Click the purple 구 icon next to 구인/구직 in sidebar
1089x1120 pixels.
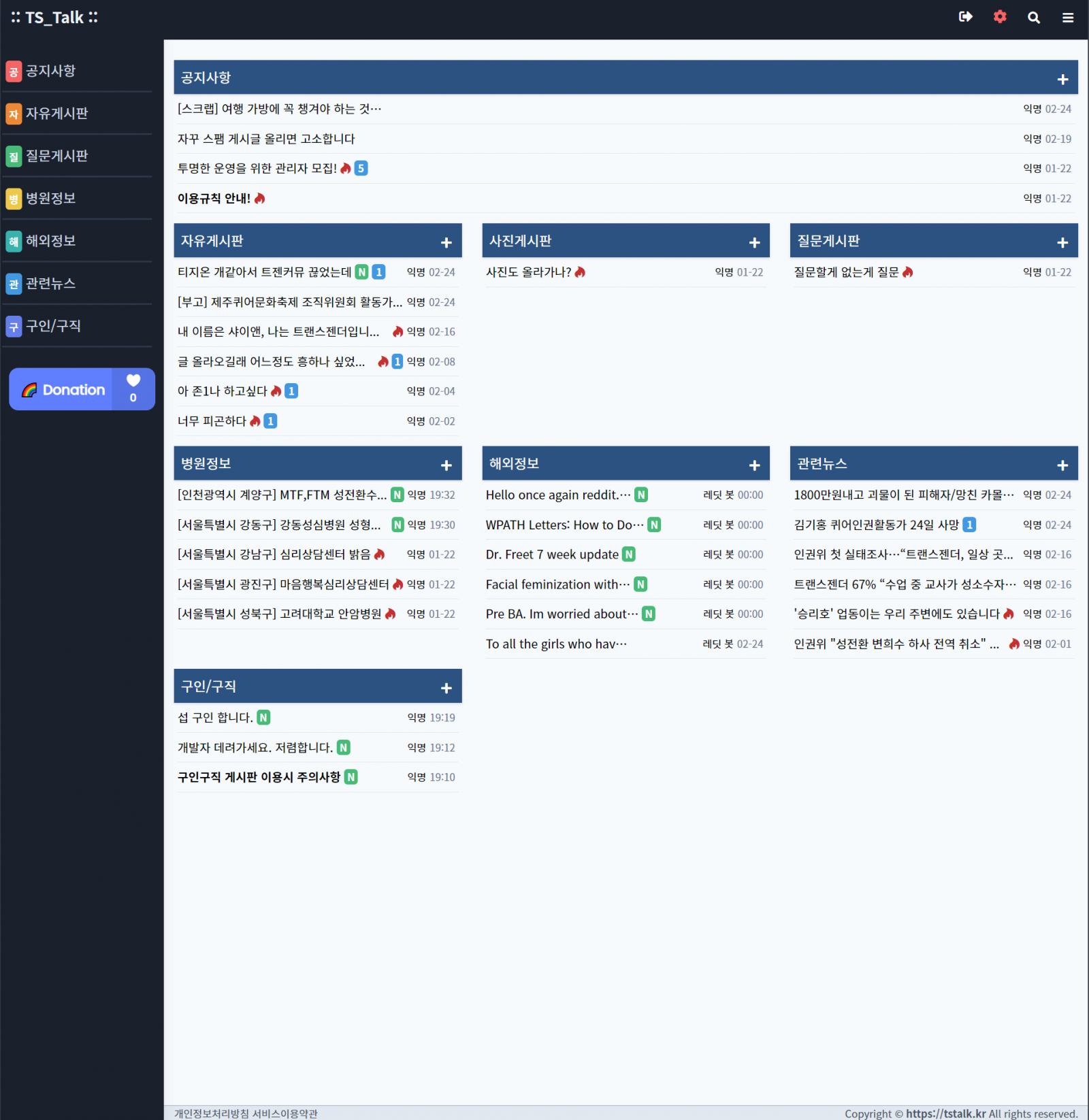click(14, 327)
